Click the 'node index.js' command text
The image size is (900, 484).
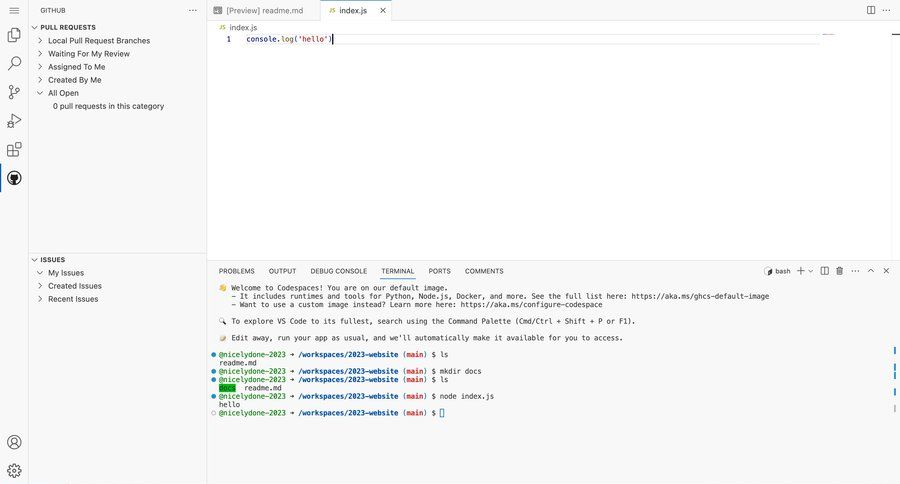[x=467, y=396]
